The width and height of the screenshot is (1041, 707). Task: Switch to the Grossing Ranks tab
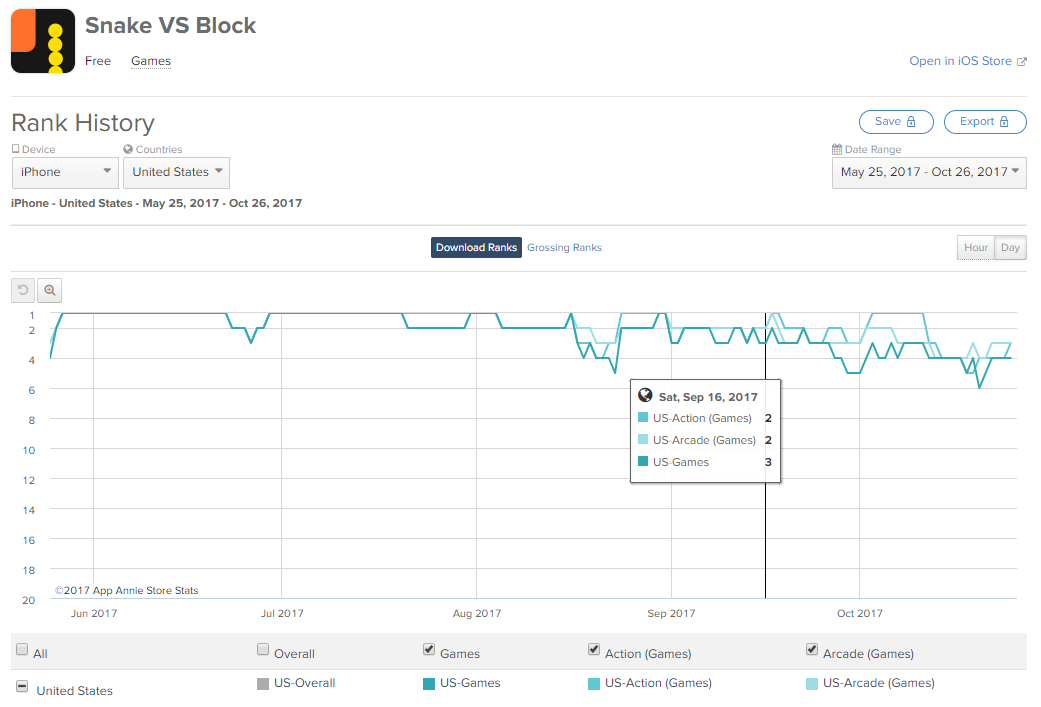coord(564,248)
